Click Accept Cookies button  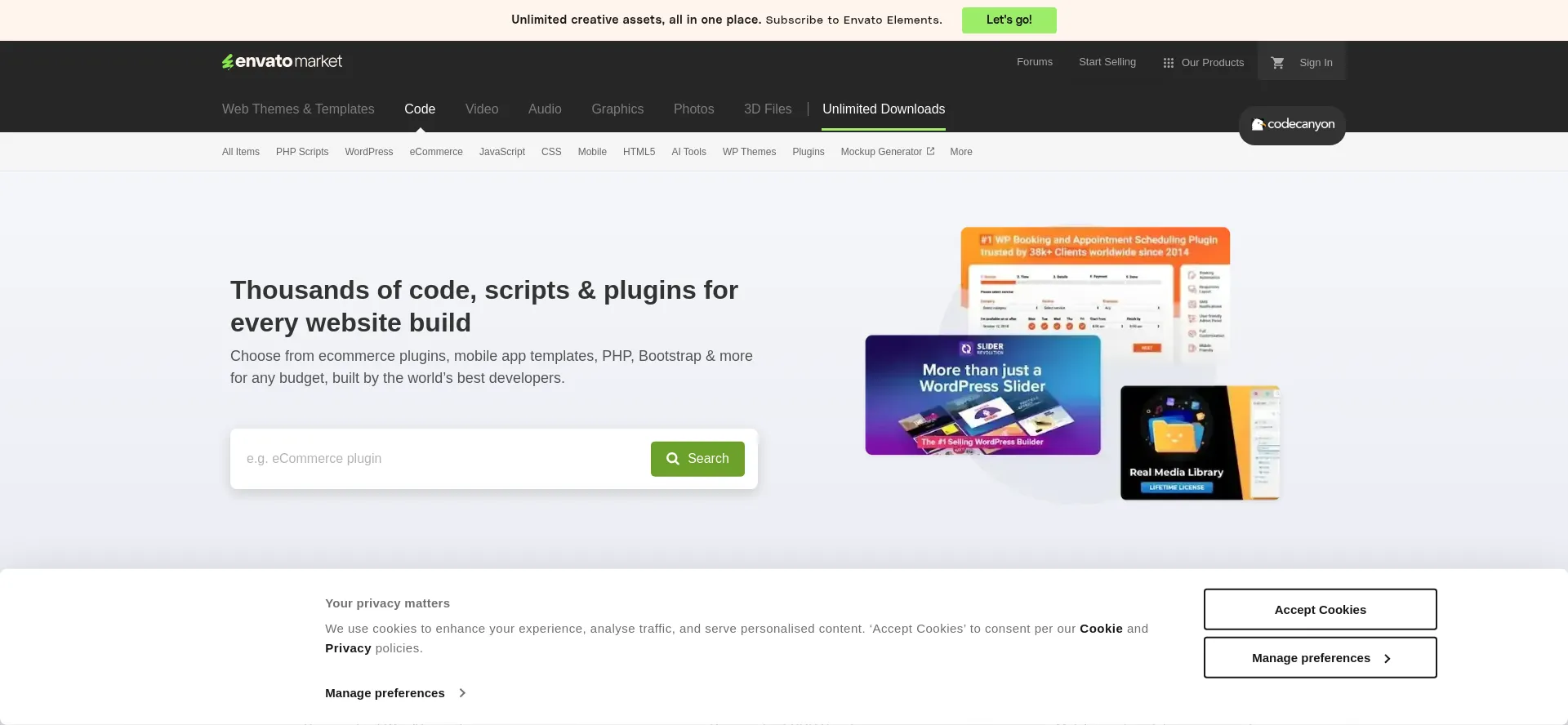point(1320,609)
